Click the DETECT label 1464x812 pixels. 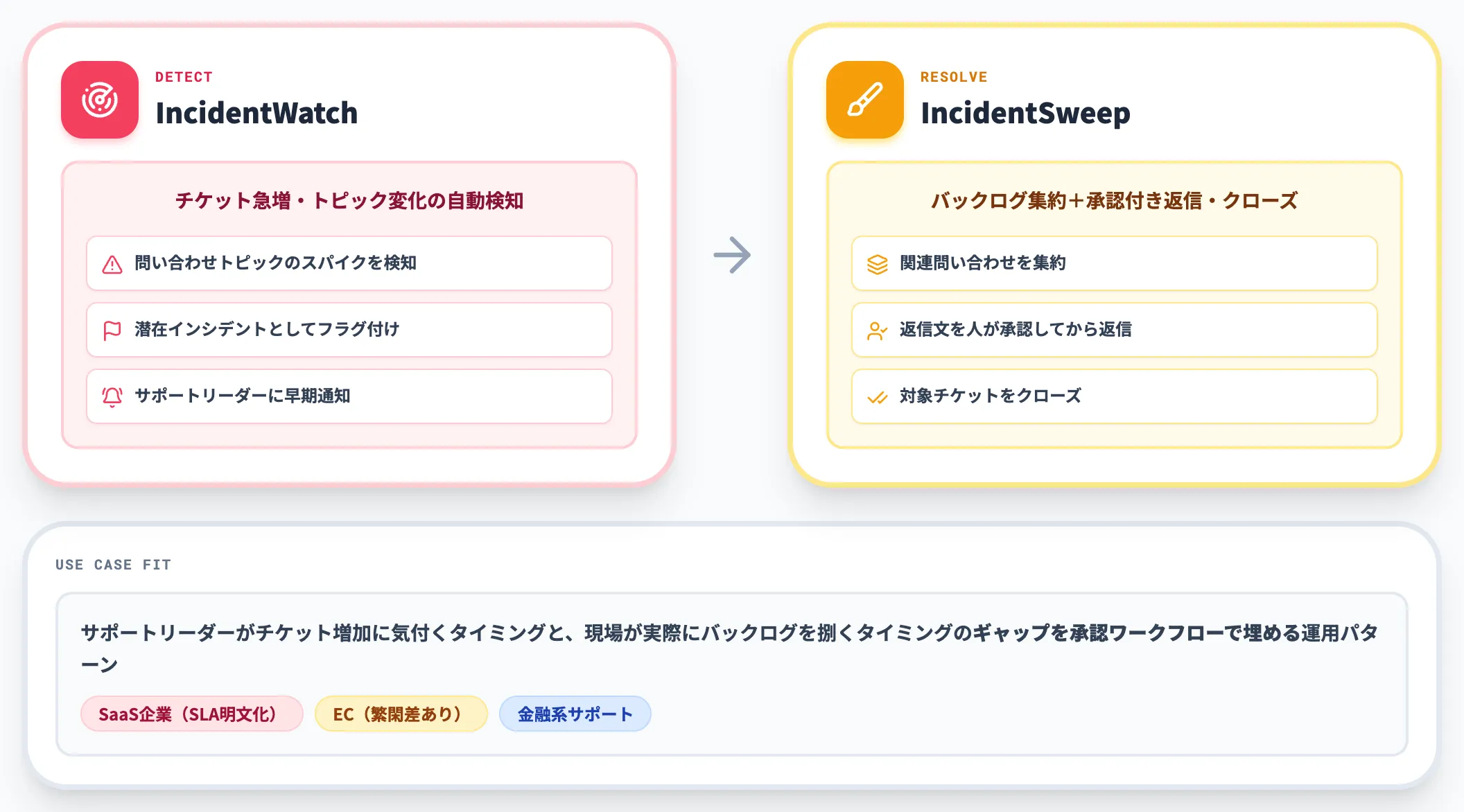[x=184, y=77]
